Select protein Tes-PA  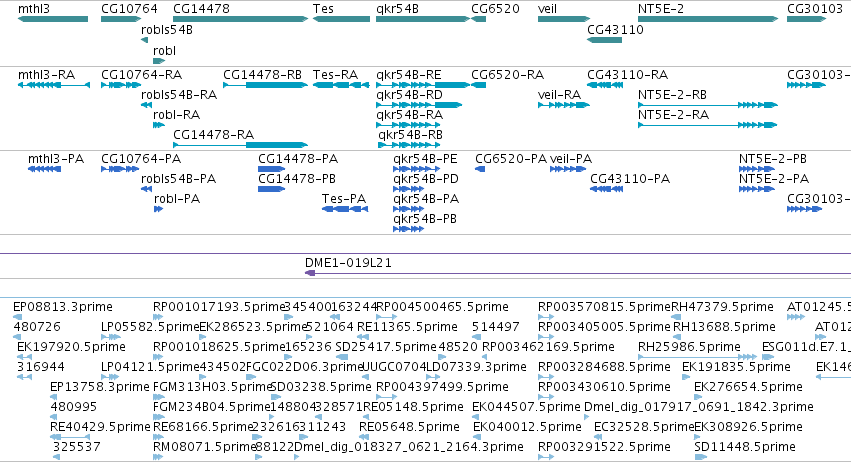pyautogui.click(x=345, y=209)
